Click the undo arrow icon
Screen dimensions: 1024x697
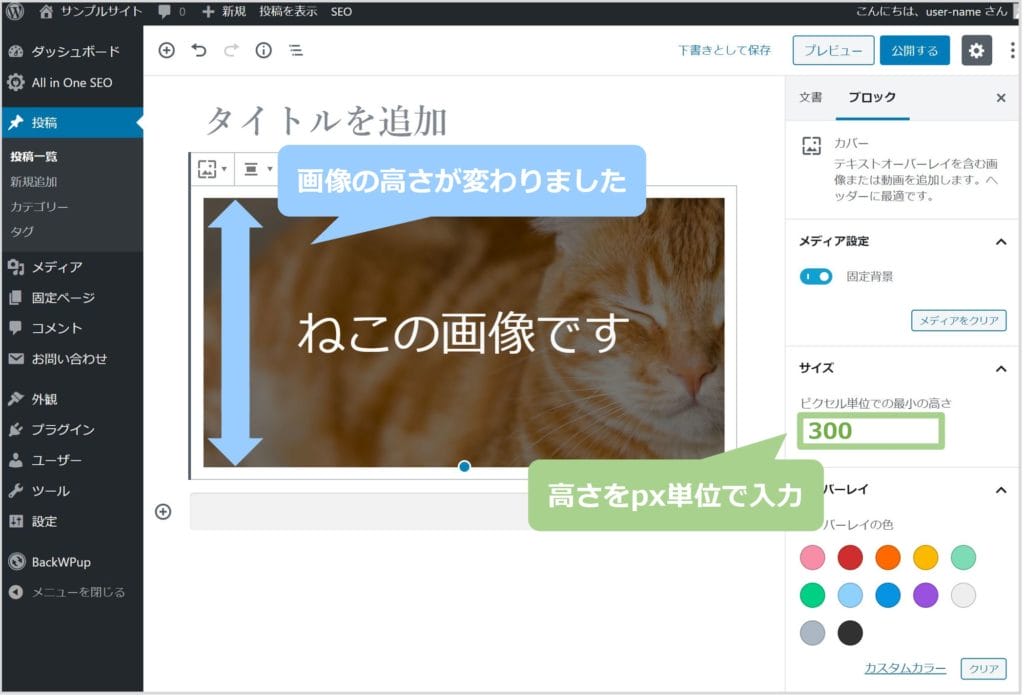(199, 50)
